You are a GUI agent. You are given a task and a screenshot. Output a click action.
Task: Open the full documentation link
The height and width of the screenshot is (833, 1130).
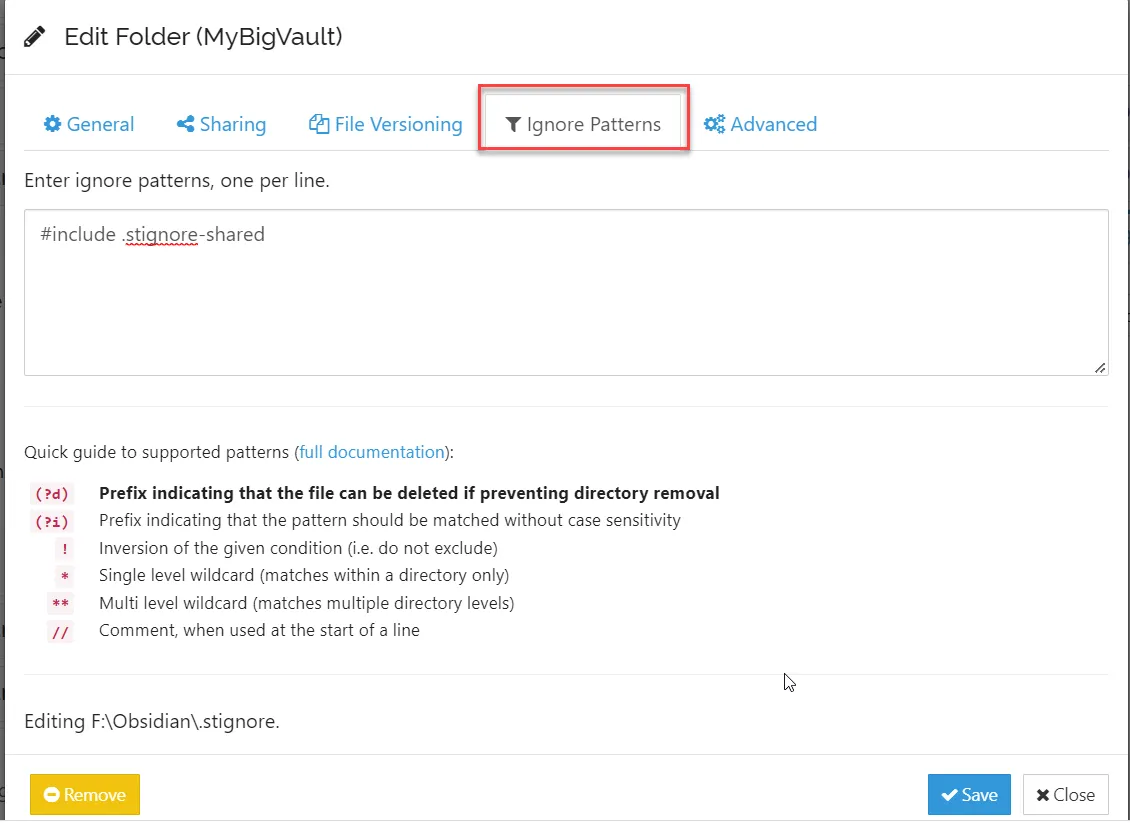pyautogui.click(x=372, y=452)
